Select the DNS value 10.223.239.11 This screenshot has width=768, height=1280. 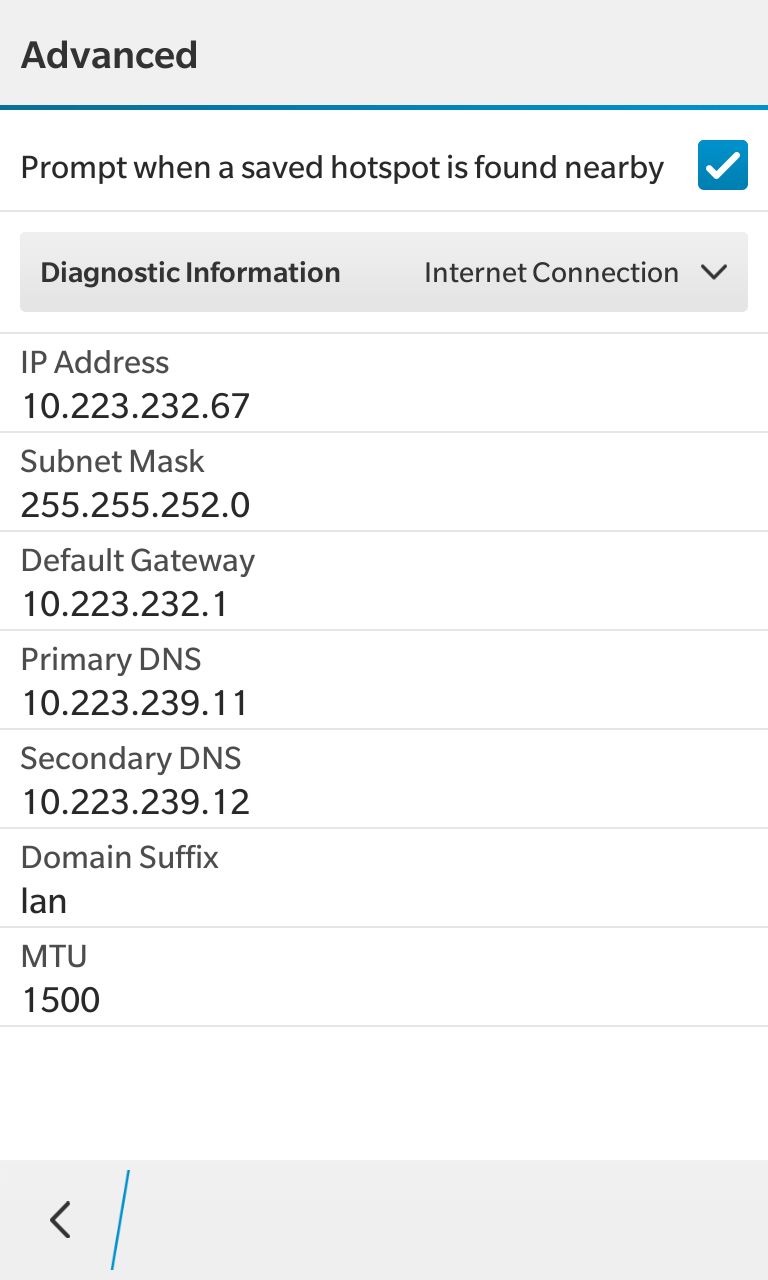(x=135, y=703)
